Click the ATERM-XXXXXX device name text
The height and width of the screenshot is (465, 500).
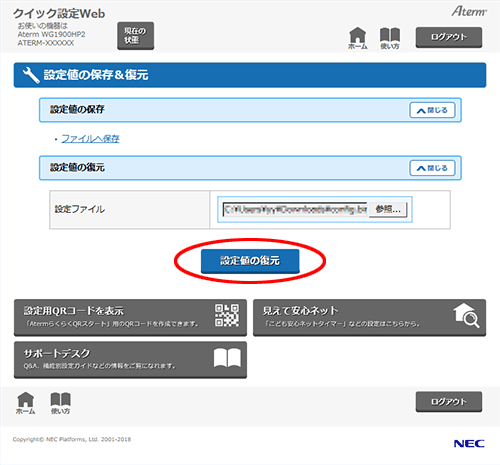pos(46,43)
